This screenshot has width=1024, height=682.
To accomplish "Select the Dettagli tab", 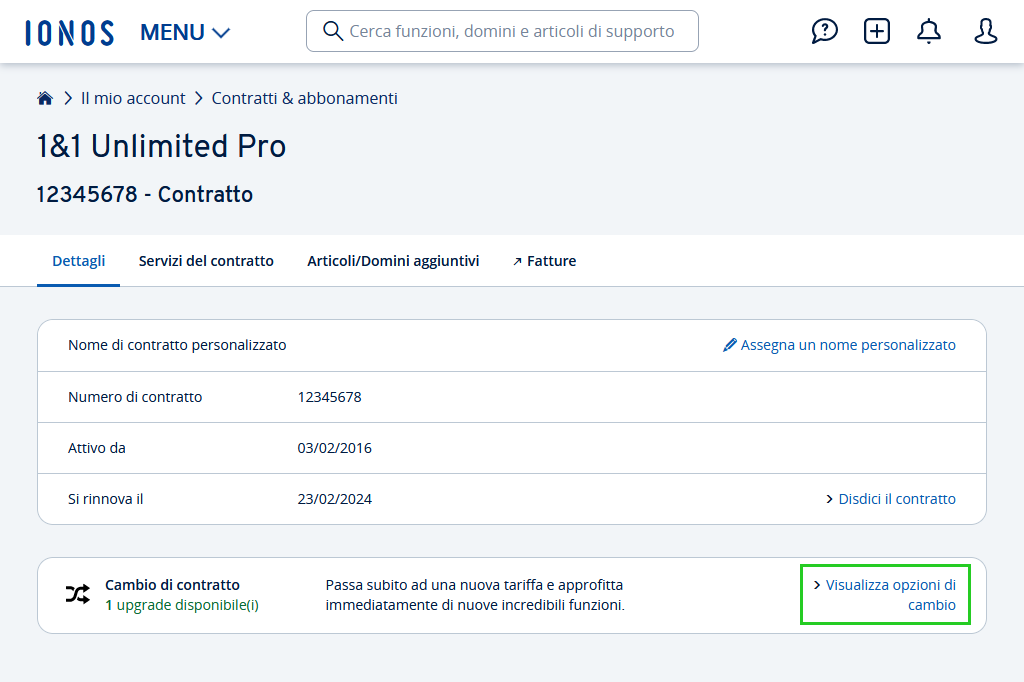I will [x=78, y=261].
